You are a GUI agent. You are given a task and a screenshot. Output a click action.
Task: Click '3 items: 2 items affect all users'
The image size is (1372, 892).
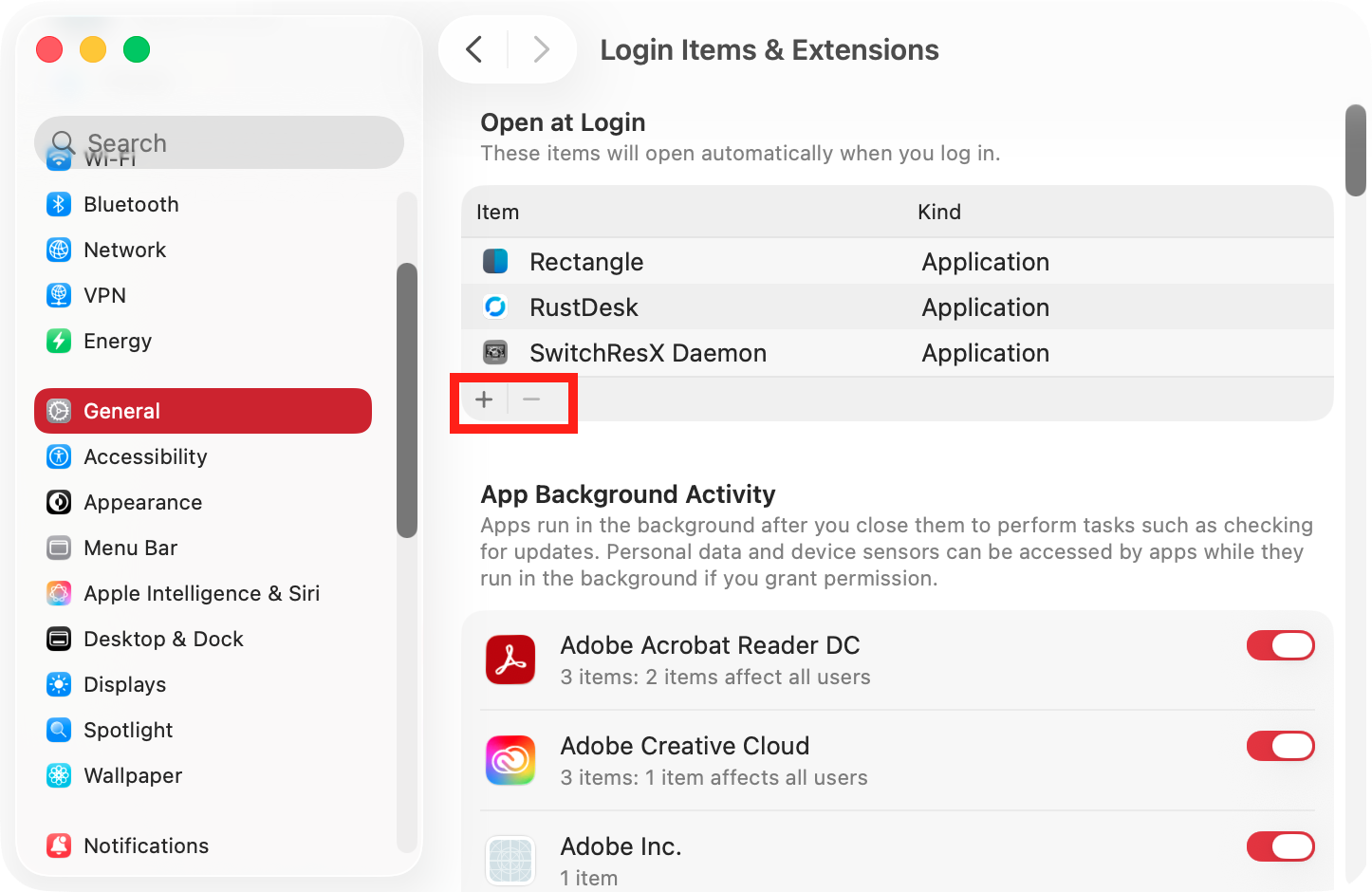[x=715, y=677]
